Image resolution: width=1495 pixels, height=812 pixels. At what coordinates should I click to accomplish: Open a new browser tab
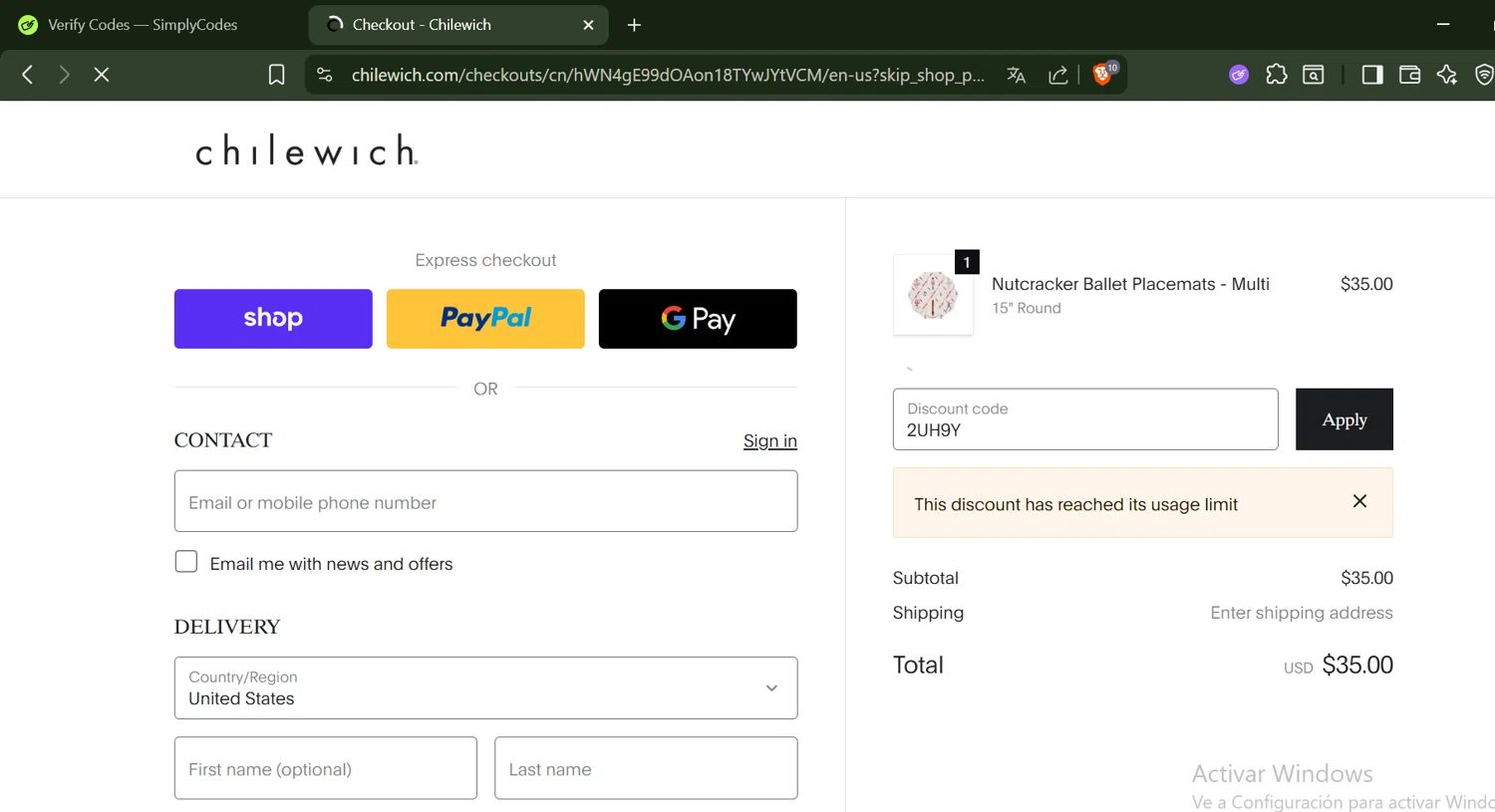coord(634,25)
